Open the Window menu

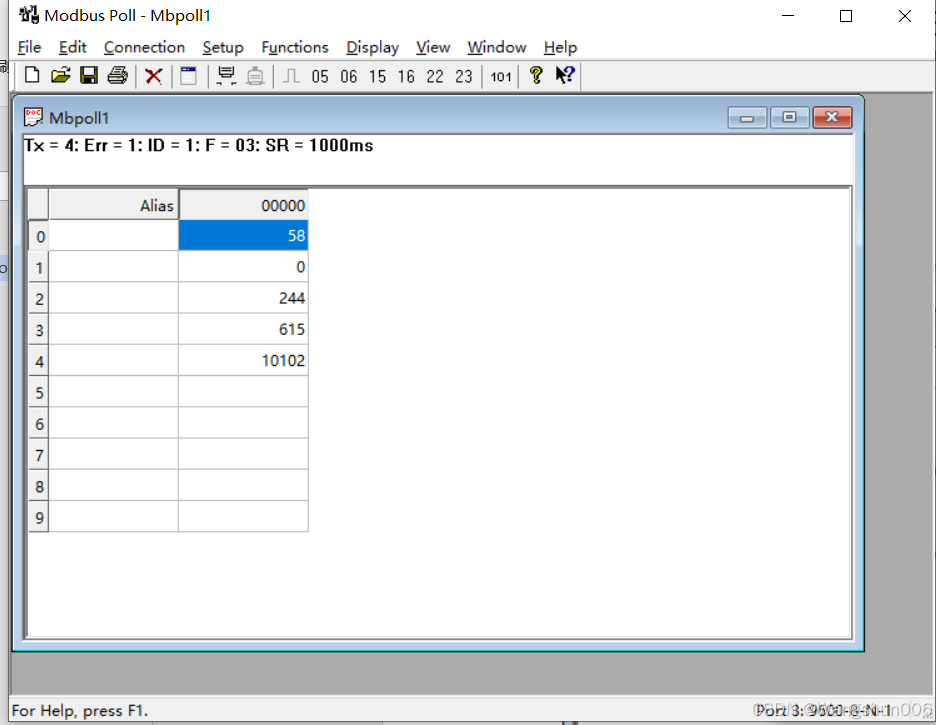(x=497, y=47)
